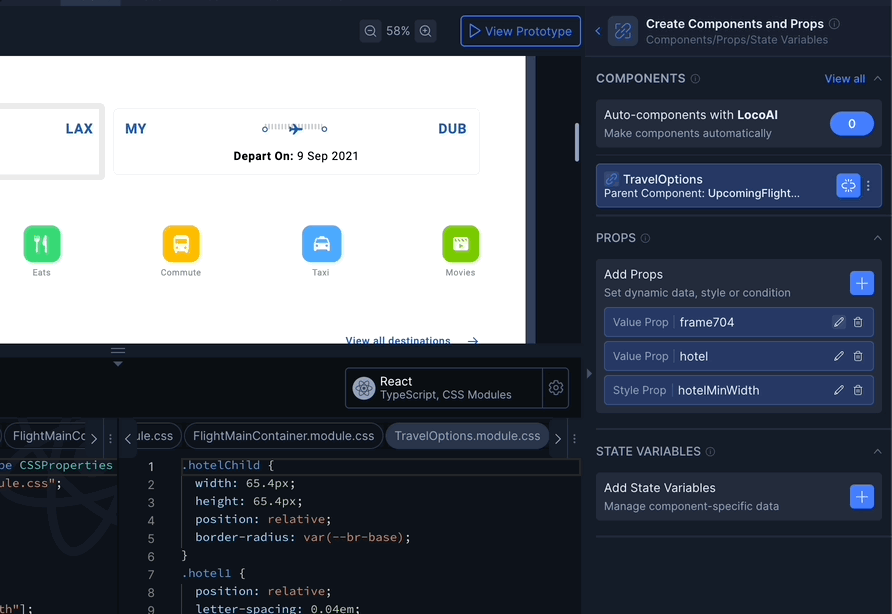
Task: Add a new prop with plus button
Action: (x=862, y=283)
